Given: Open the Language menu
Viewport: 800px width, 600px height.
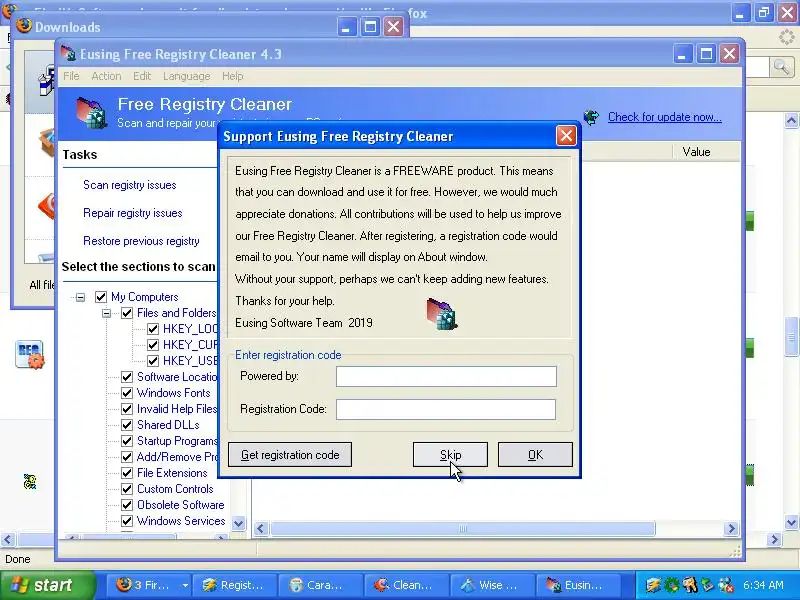Looking at the screenshot, I should click(x=187, y=76).
